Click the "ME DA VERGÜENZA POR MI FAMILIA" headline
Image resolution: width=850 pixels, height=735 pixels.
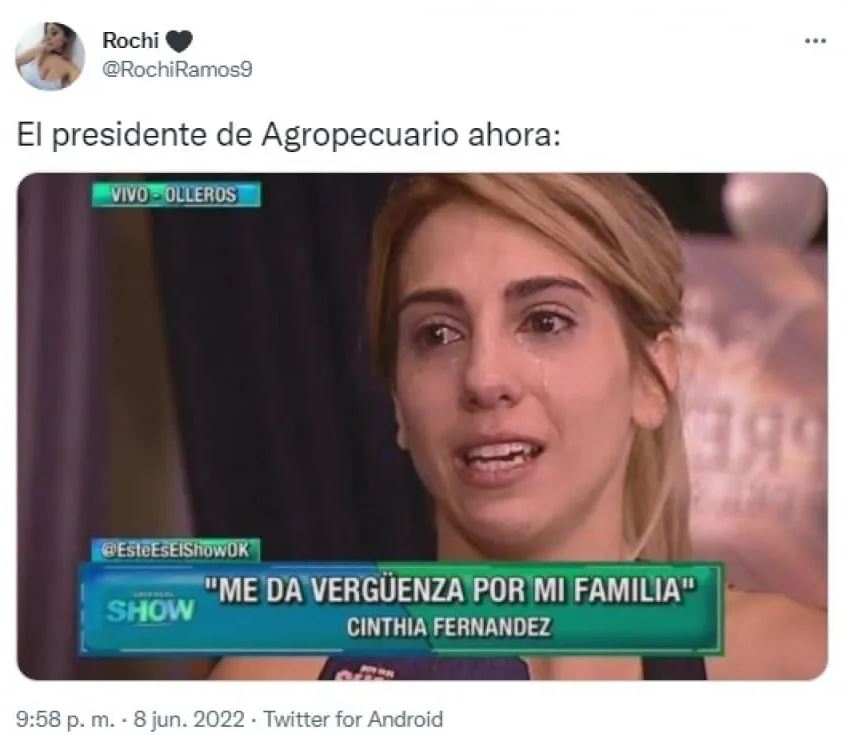(450, 590)
